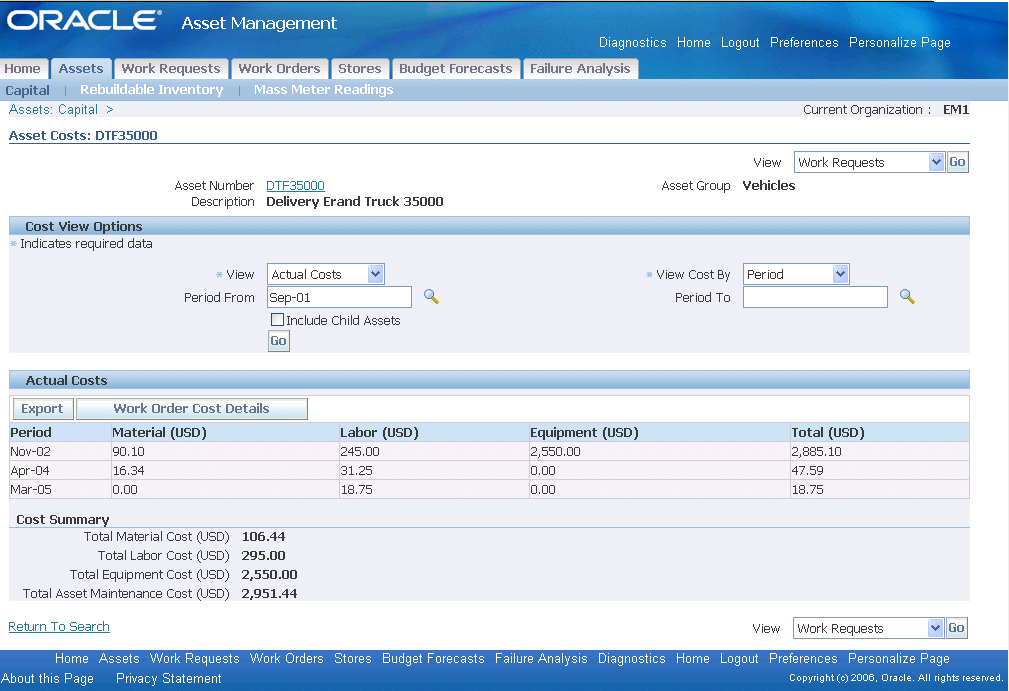Open the Work Orders tab
This screenshot has width=1009, height=691.
pos(279,68)
